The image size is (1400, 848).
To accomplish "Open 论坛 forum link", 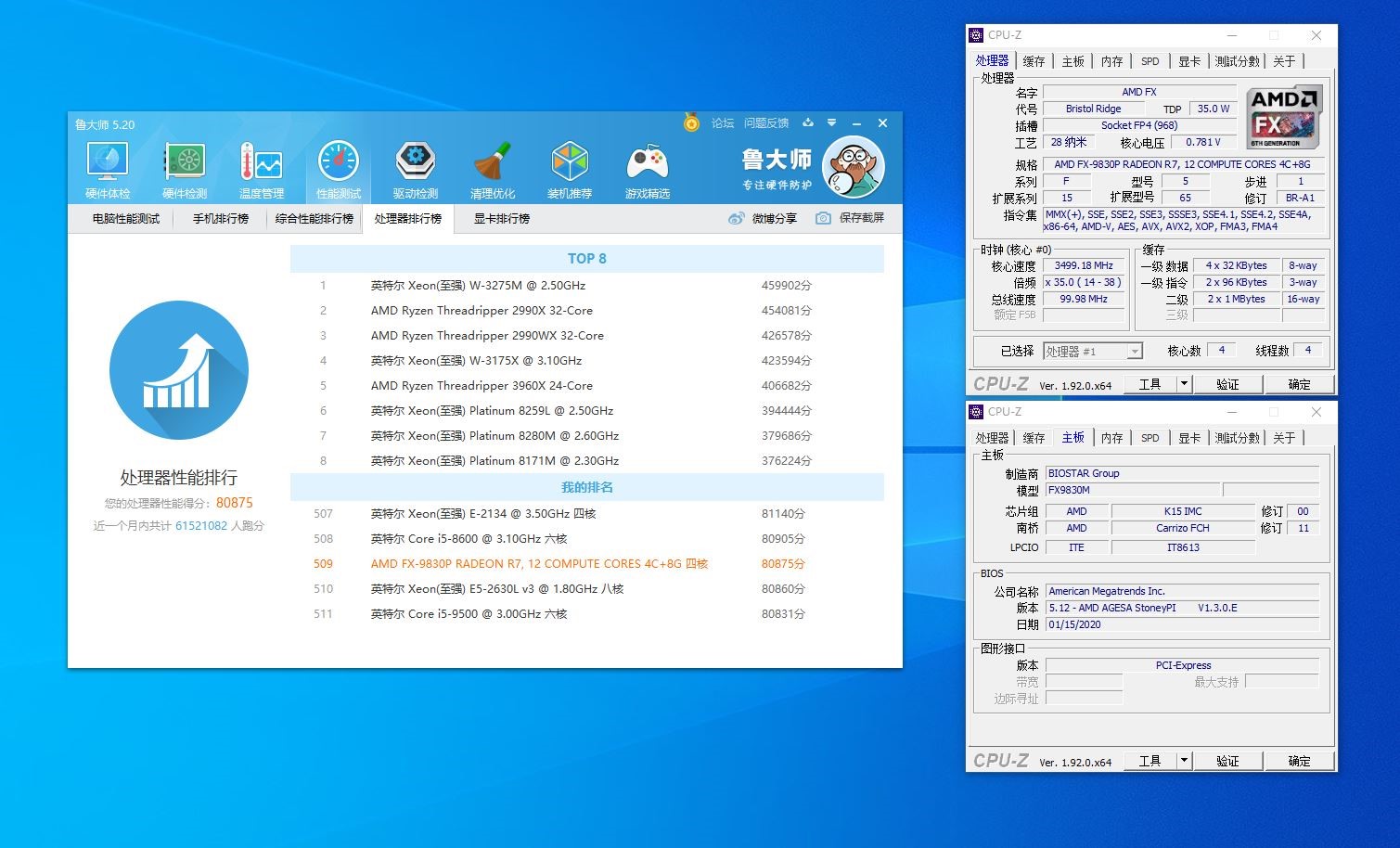I will click(x=723, y=122).
